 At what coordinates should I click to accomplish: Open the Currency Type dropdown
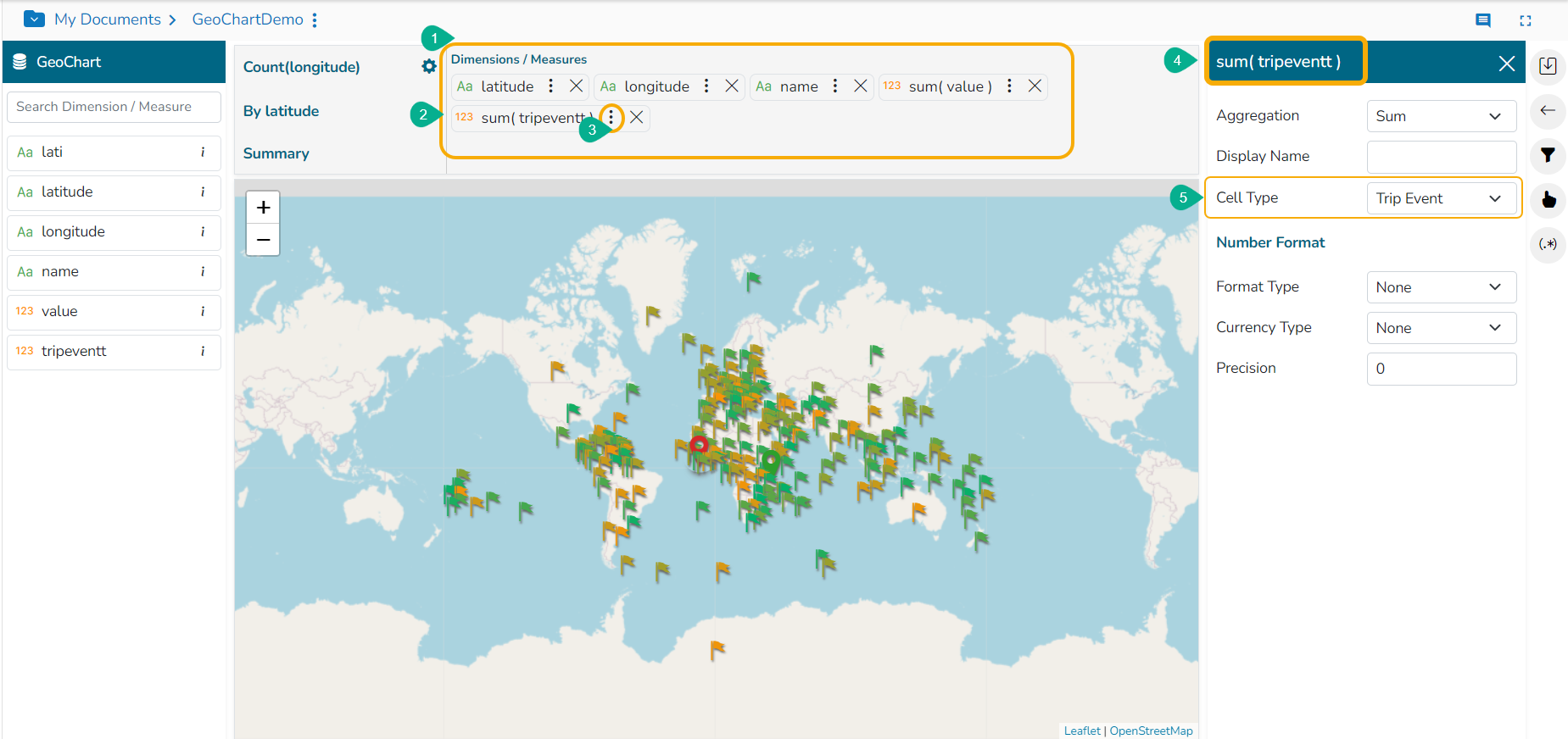[1441, 328]
